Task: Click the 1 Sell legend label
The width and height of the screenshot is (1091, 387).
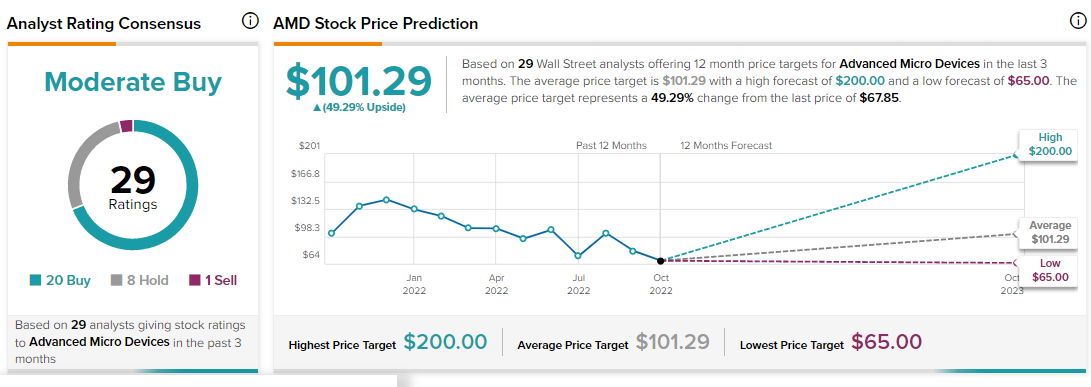Action: [x=221, y=281]
